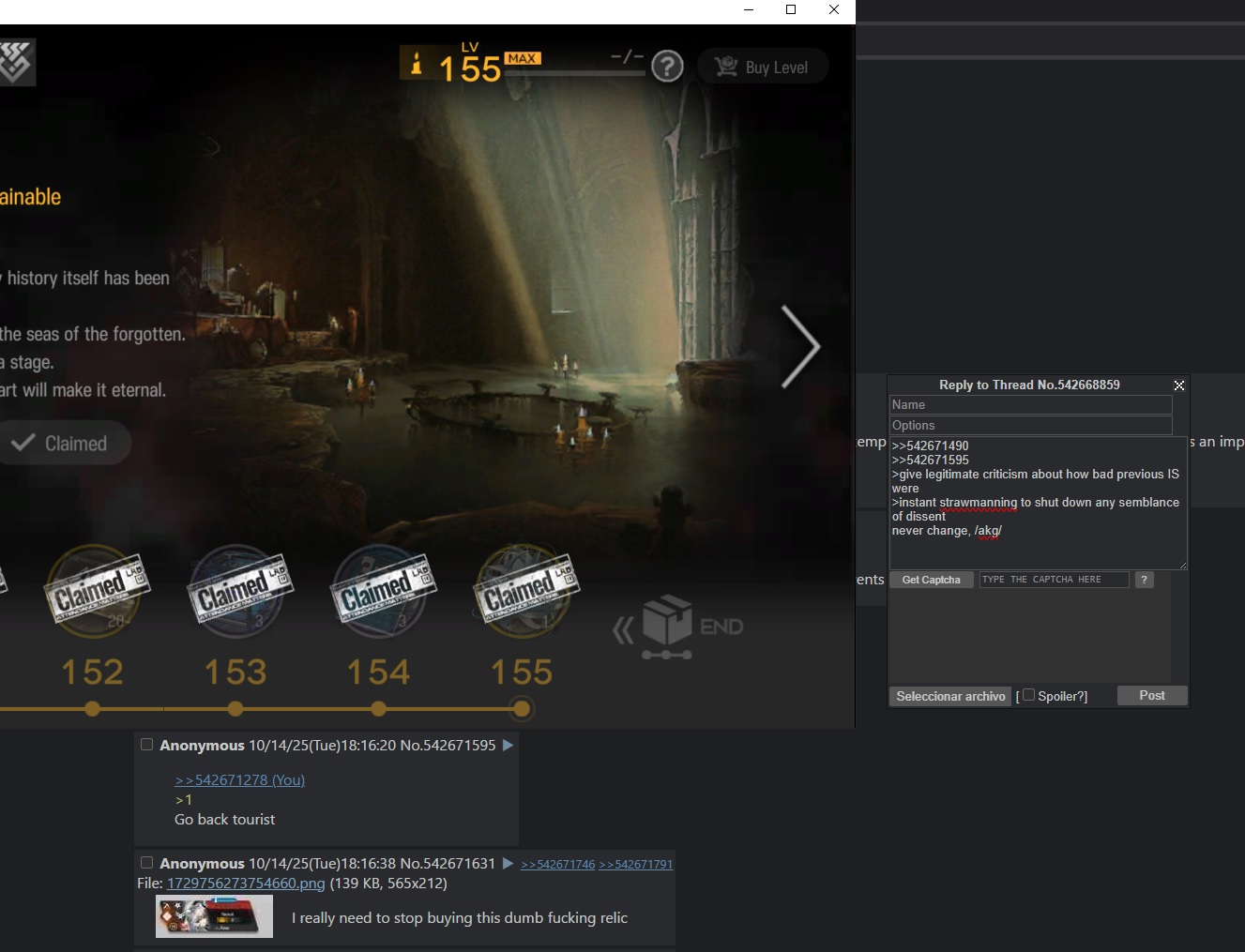
Task: Focus the TYPE THE CAPTCHA HERE field
Action: (1054, 580)
